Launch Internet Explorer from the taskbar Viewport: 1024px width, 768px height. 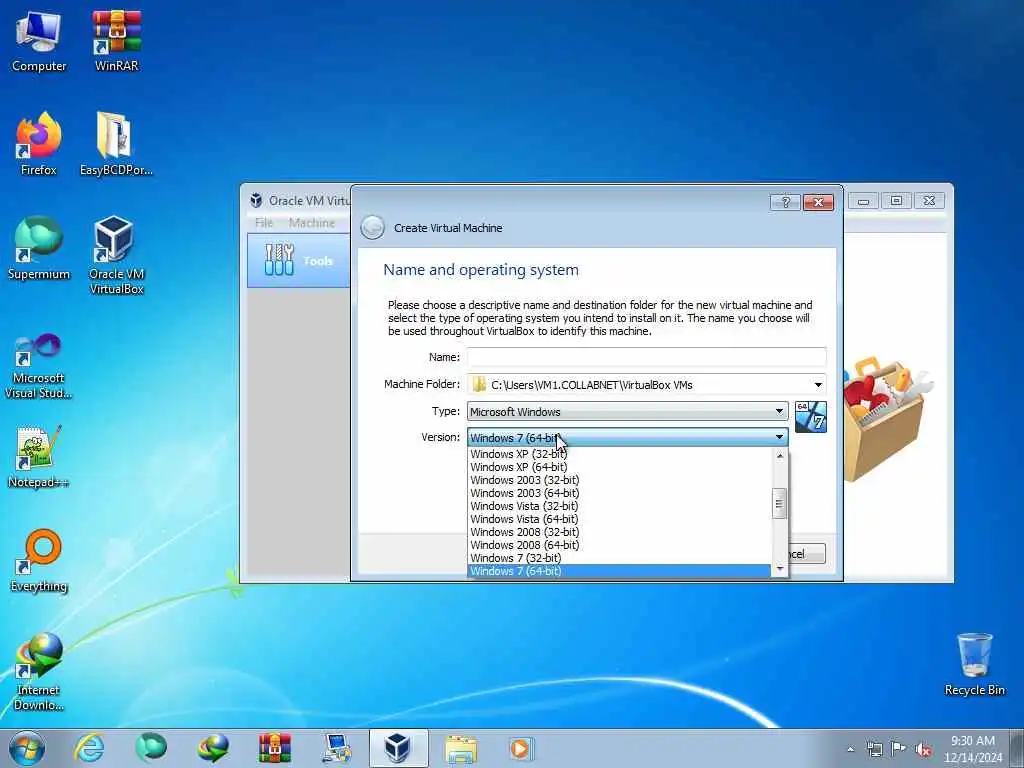click(x=89, y=748)
